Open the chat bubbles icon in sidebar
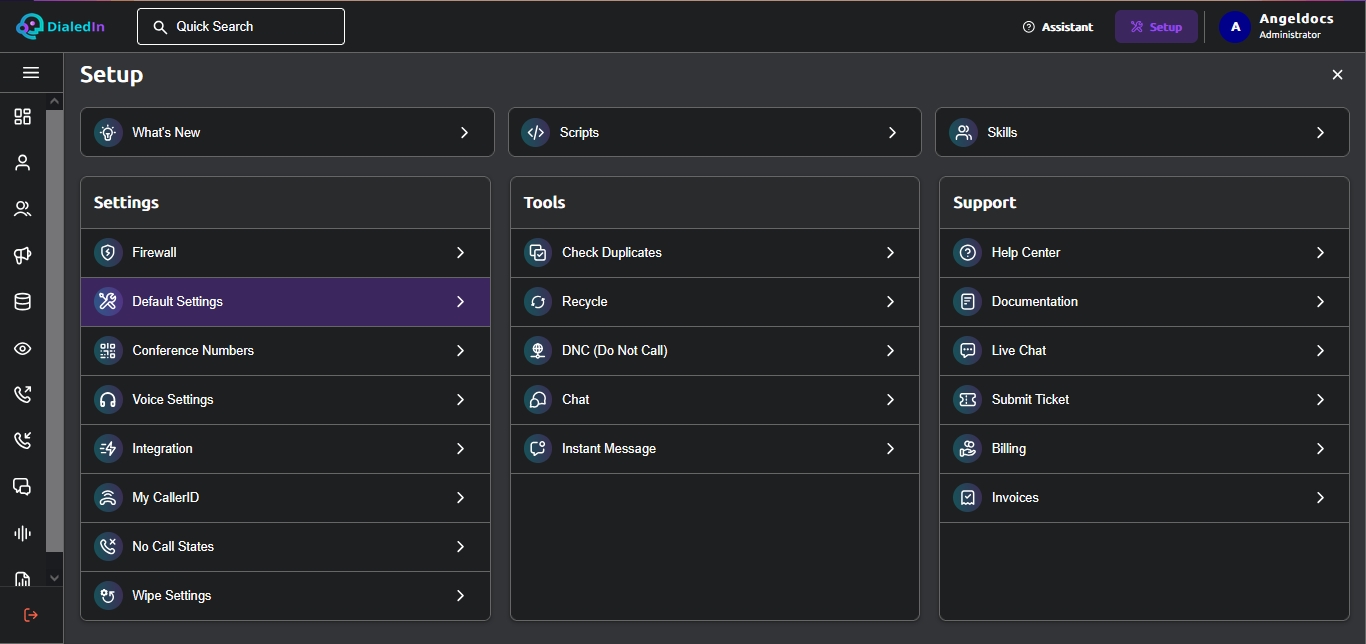 pos(22,487)
